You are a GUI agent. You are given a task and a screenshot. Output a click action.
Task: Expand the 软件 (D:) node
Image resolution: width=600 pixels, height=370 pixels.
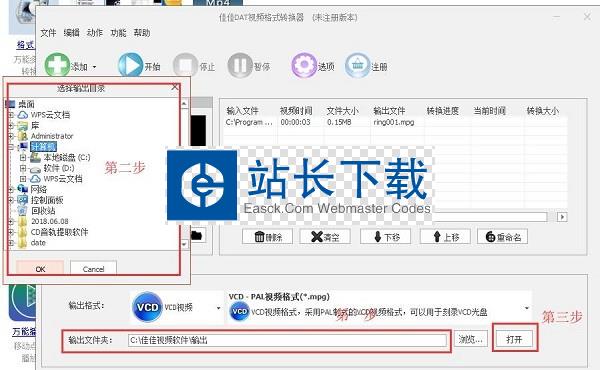point(23,168)
